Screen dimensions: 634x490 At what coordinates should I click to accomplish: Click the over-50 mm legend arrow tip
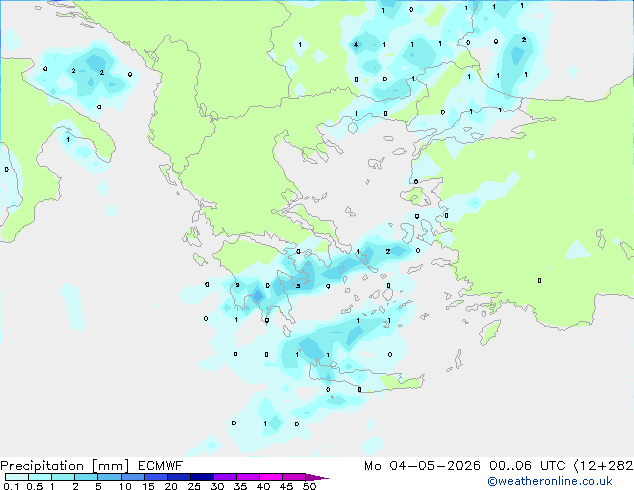pyautogui.click(x=317, y=477)
